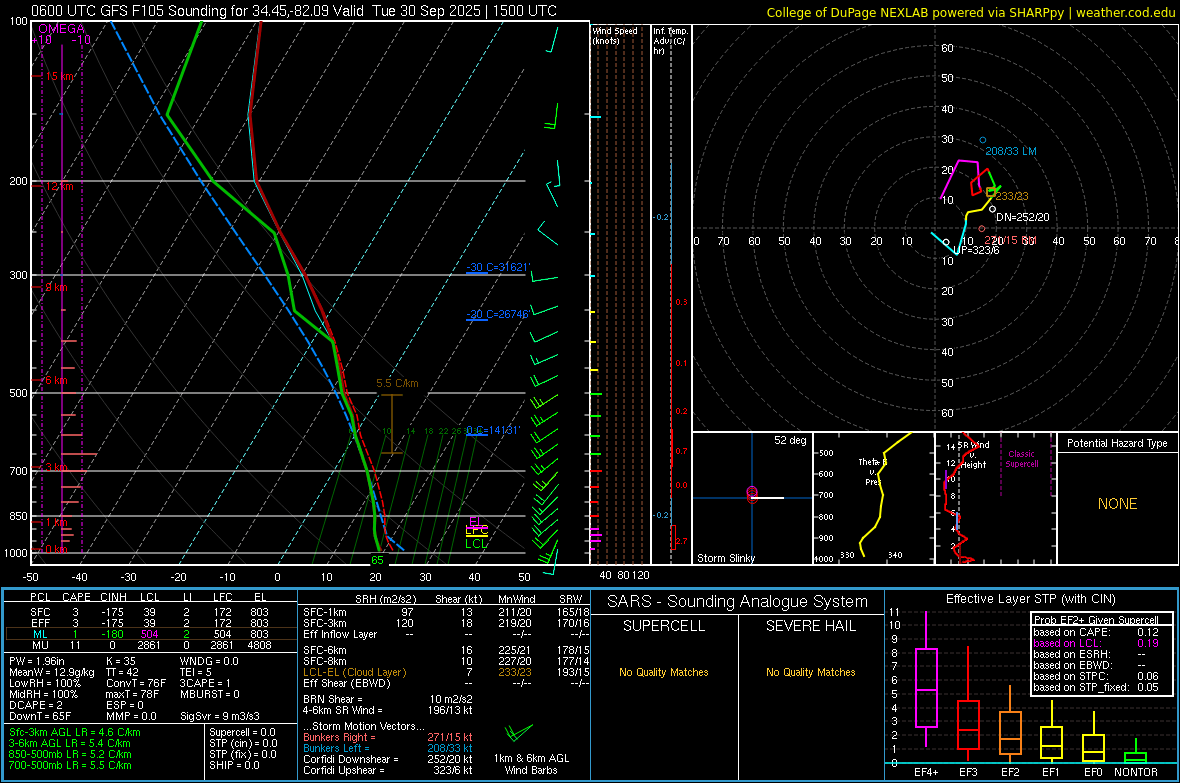Click the 'based on CAPE:' probability row

[1096, 632]
